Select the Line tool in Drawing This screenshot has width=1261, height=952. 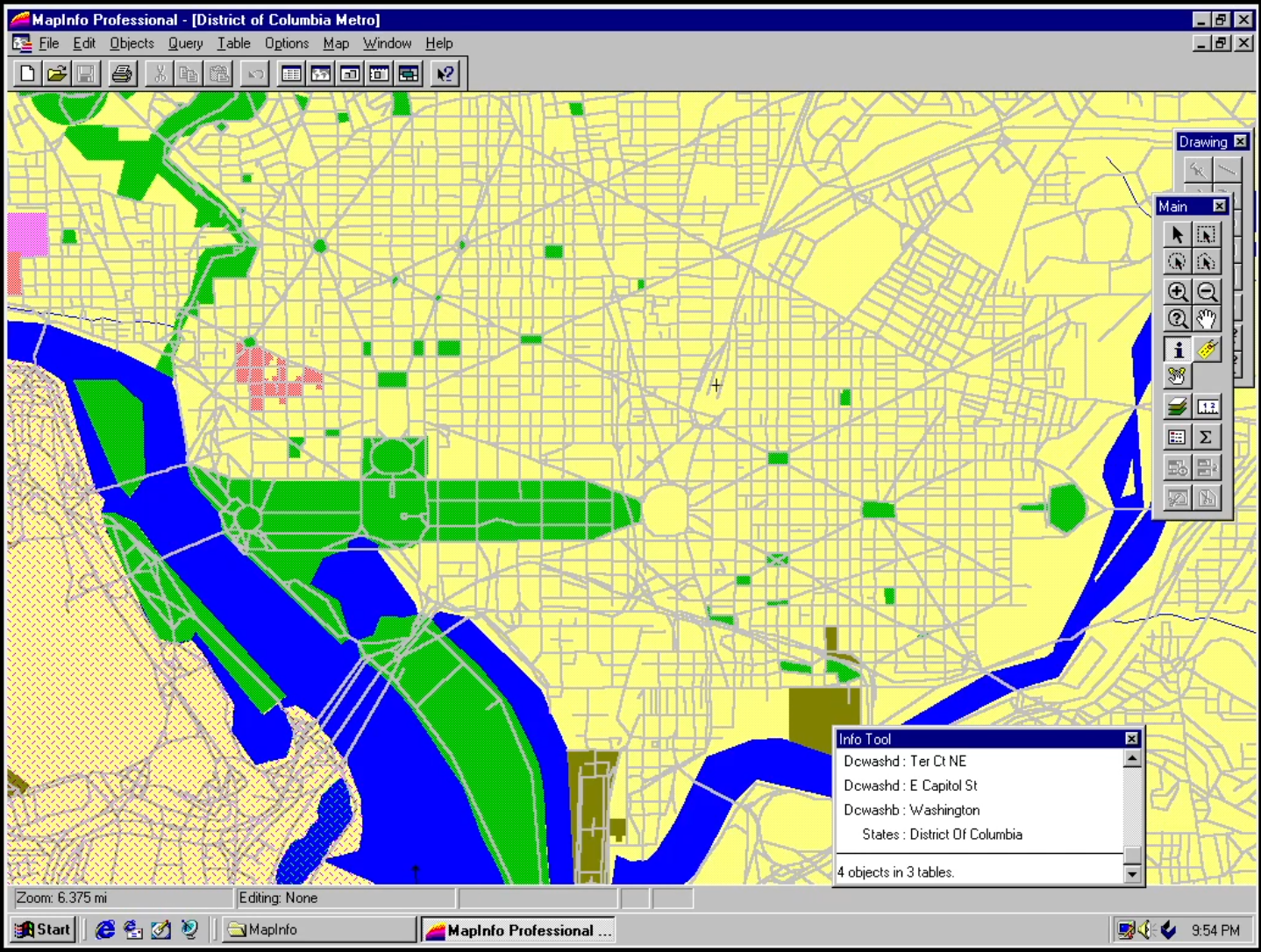click(1226, 169)
